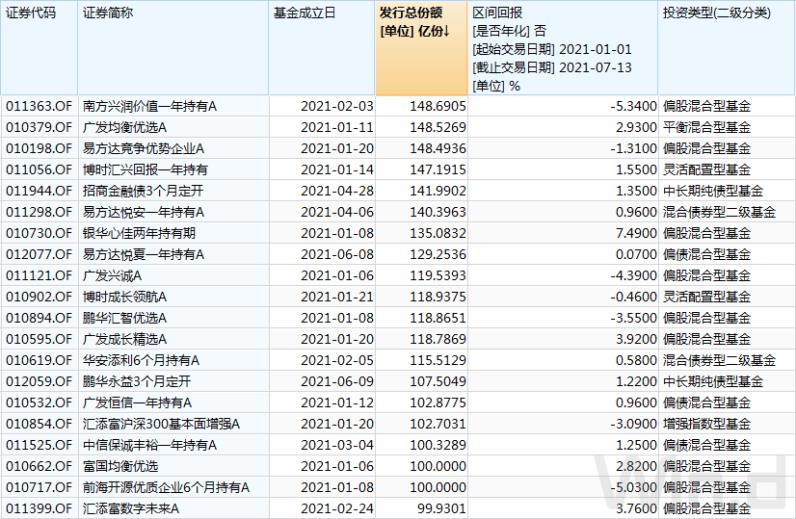Click 中长期纯债型基金 for 招商金融债 row
796x519 pixels.
pyautogui.click(x=713, y=191)
